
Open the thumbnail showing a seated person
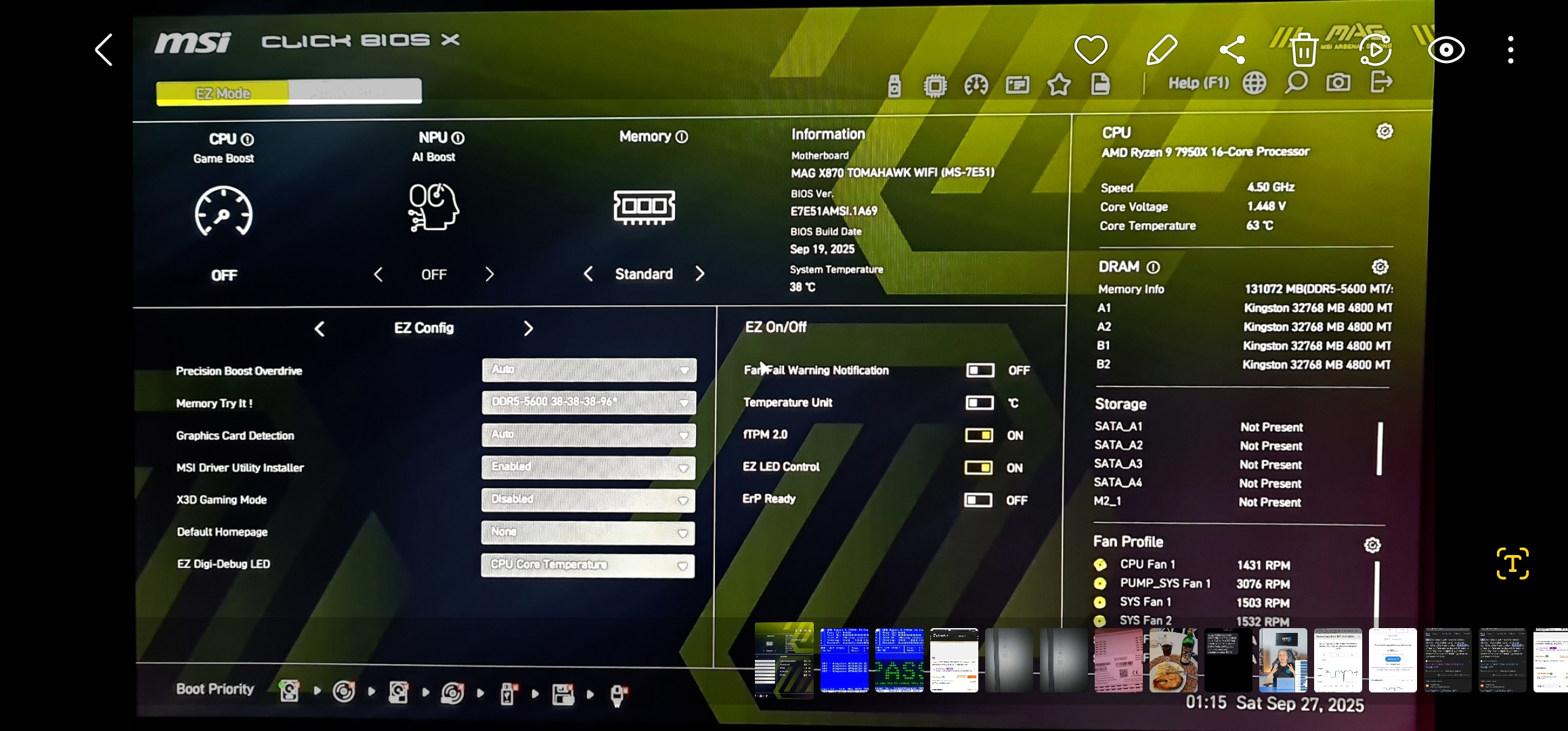pyautogui.click(x=1283, y=660)
